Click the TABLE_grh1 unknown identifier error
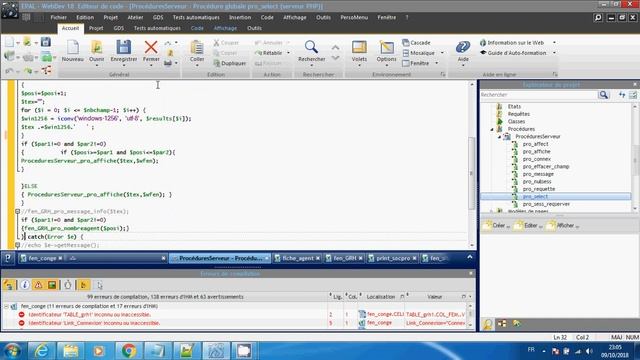The width and height of the screenshot is (640, 360). [x=89, y=315]
